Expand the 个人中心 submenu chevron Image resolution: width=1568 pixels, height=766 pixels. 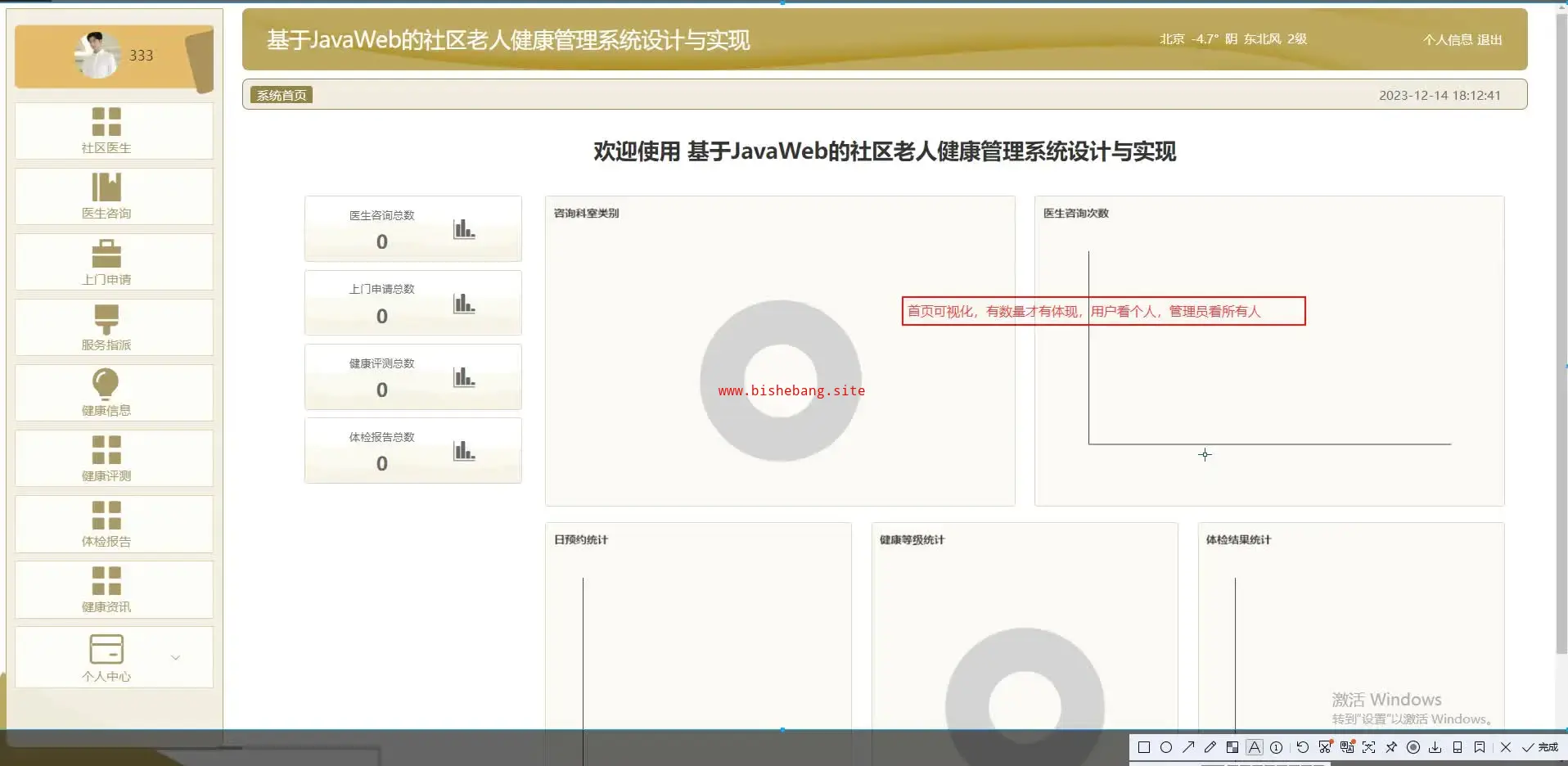pyautogui.click(x=175, y=658)
